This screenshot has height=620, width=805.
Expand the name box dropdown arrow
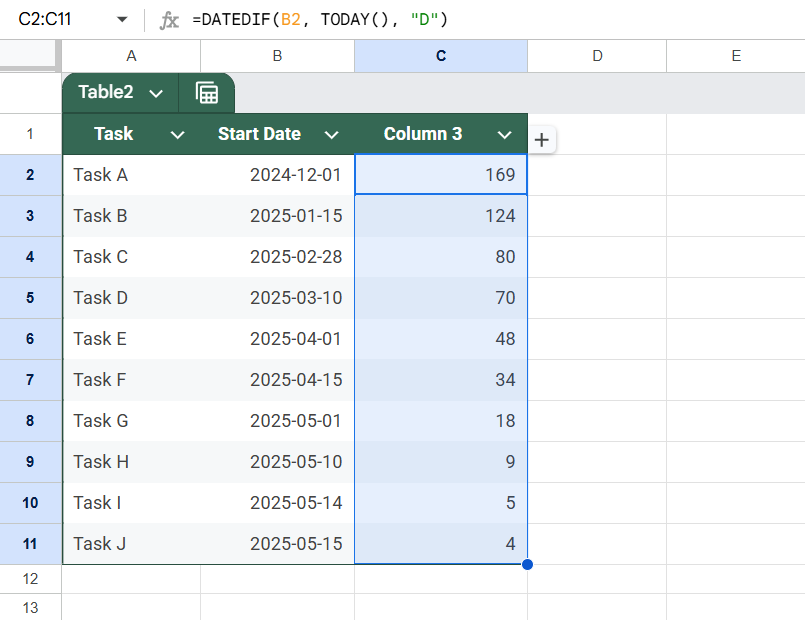[122, 20]
